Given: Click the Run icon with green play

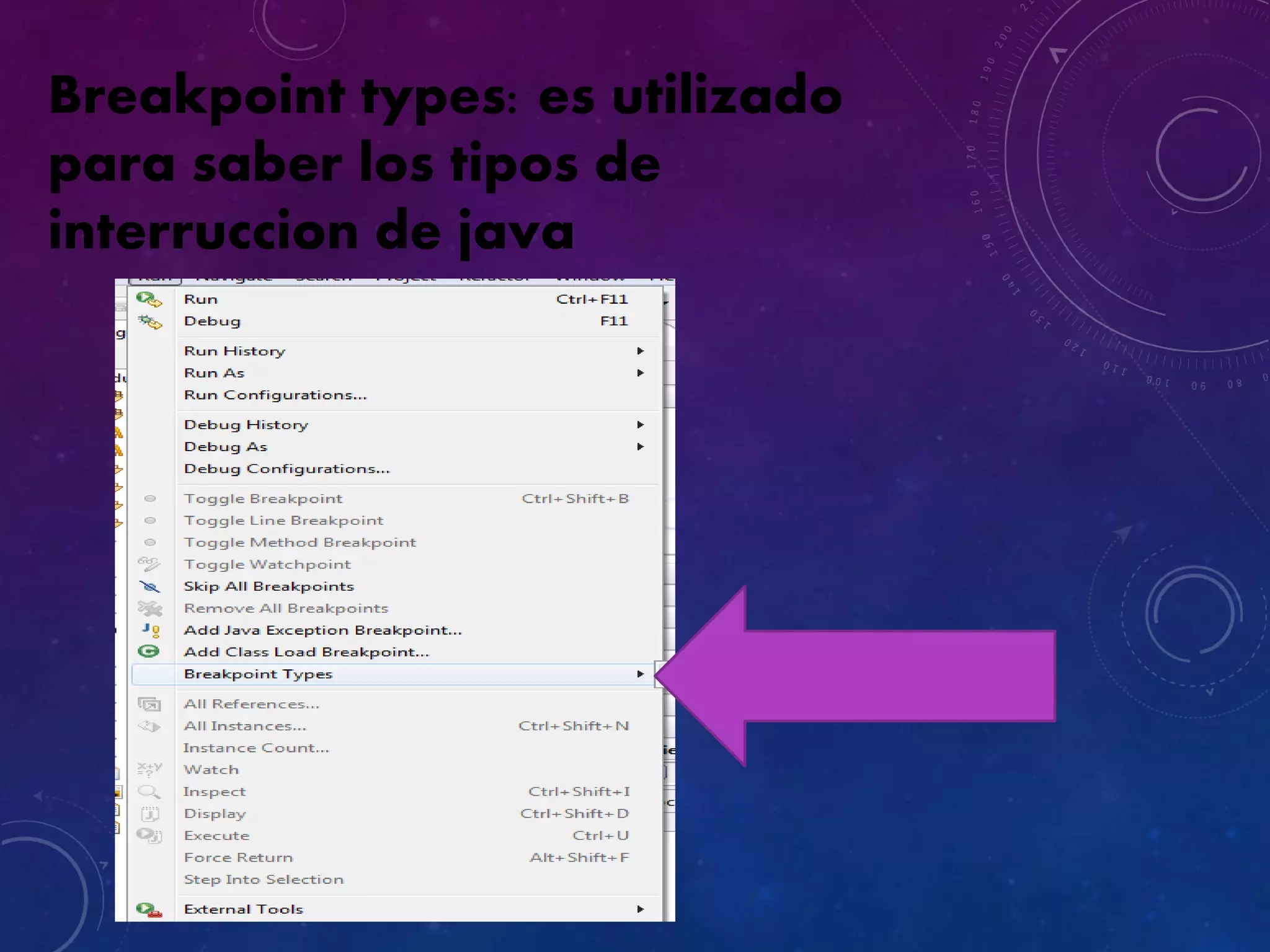Looking at the screenshot, I should (149, 300).
